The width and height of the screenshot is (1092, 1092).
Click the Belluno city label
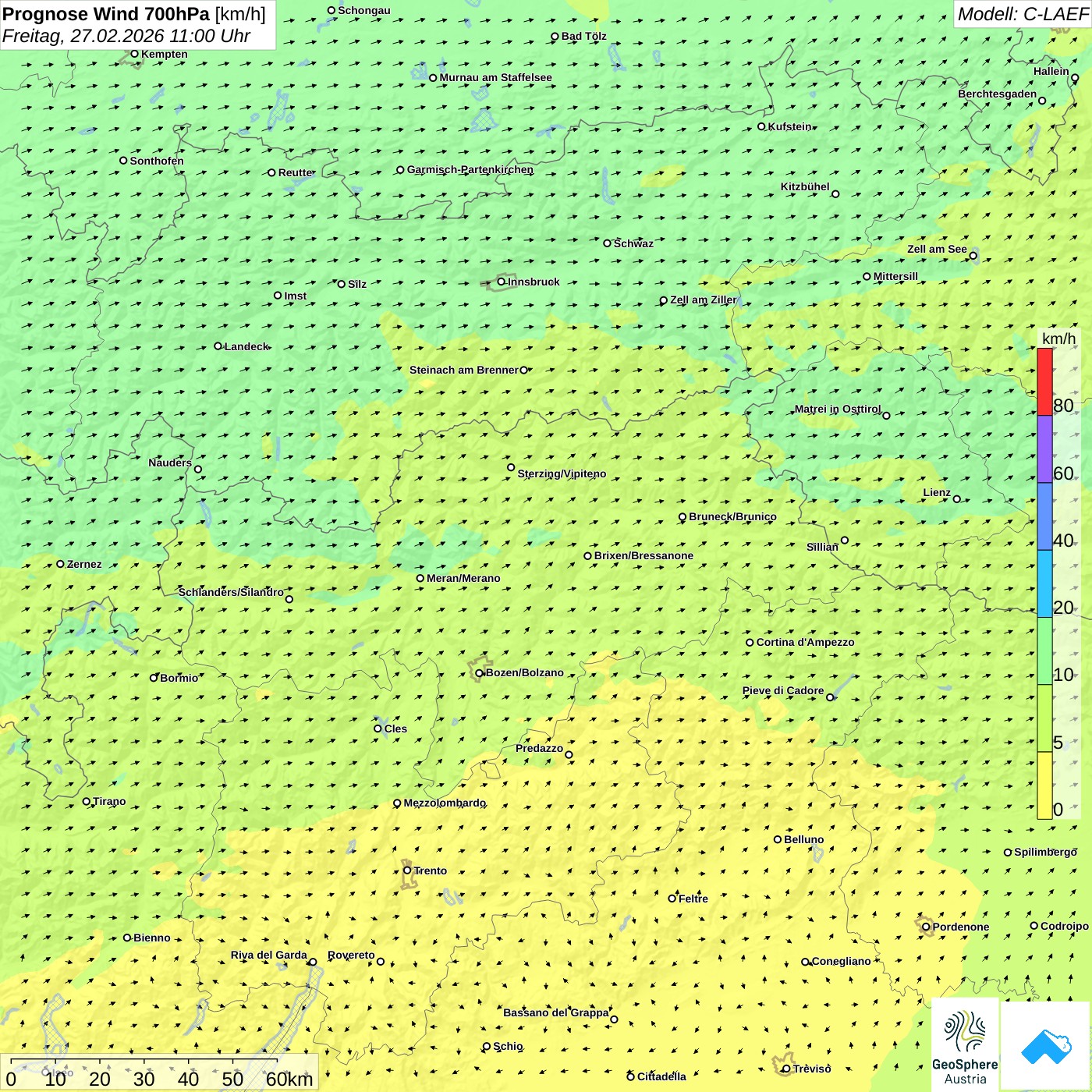click(x=803, y=839)
